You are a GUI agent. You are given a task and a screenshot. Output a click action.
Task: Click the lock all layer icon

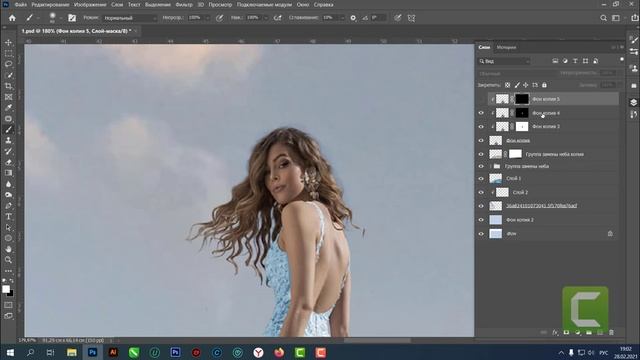[544, 85]
